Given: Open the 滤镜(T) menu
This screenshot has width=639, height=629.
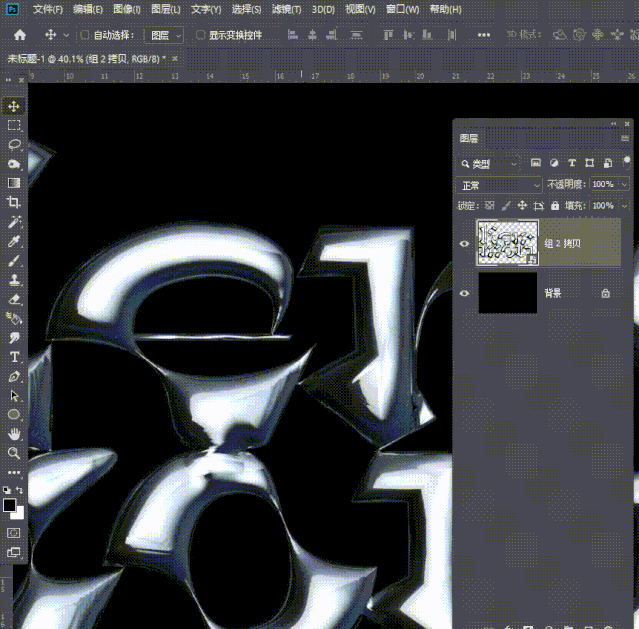Looking at the screenshot, I should click(x=286, y=9).
